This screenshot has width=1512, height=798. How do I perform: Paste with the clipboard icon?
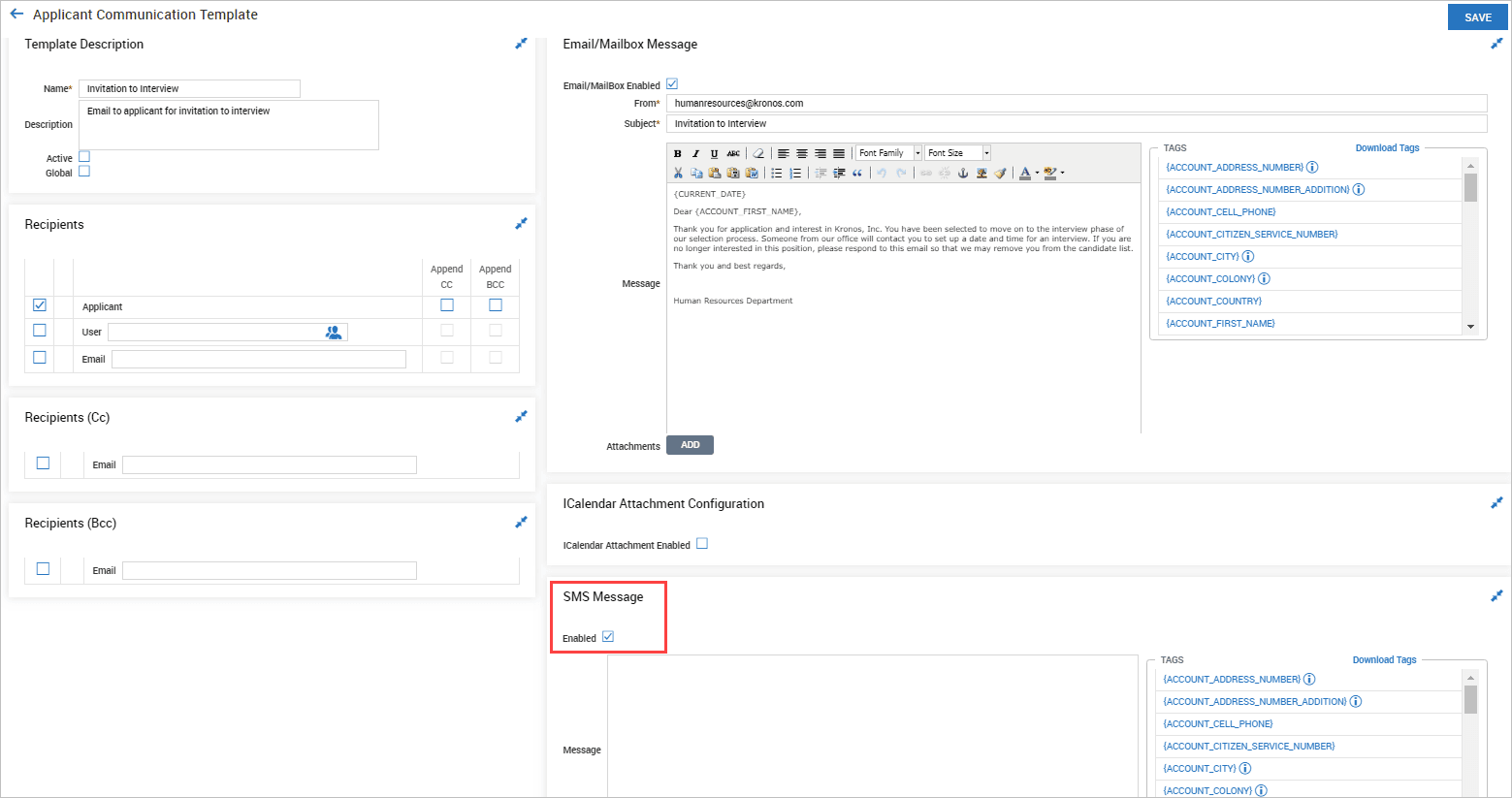tap(715, 173)
